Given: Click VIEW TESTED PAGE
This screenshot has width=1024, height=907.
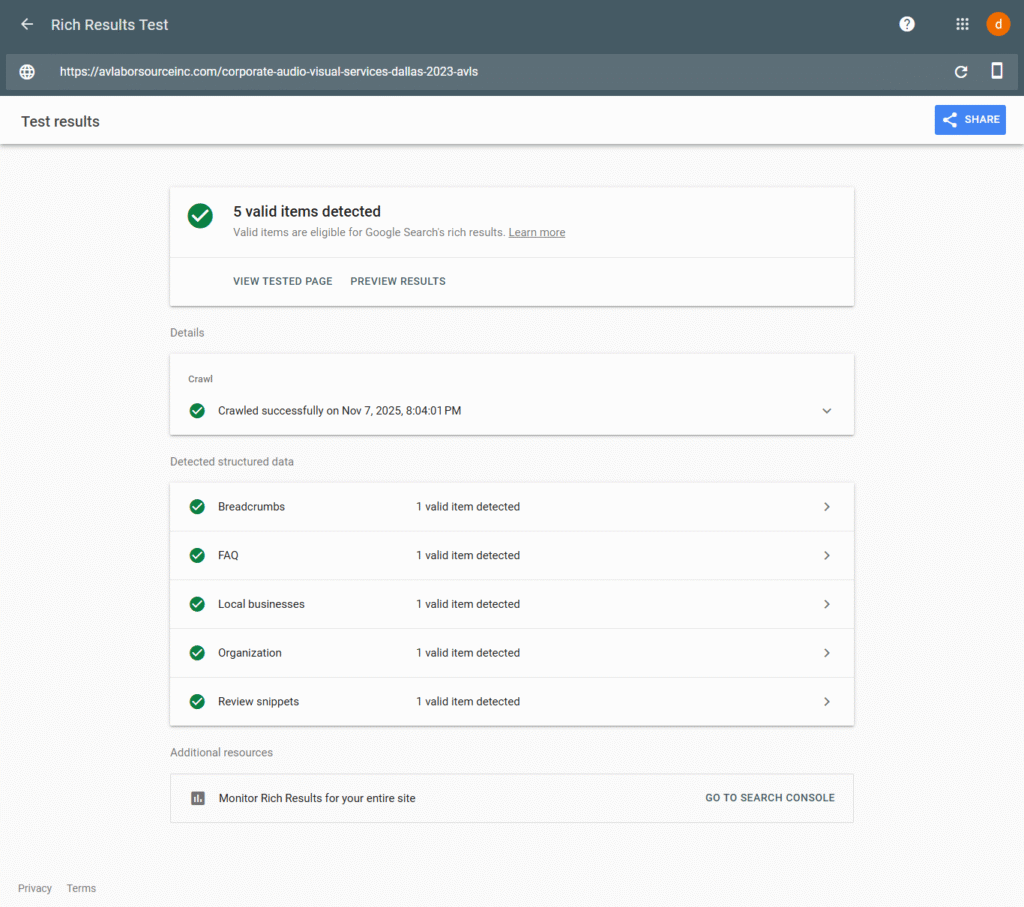Looking at the screenshot, I should pyautogui.click(x=282, y=281).
